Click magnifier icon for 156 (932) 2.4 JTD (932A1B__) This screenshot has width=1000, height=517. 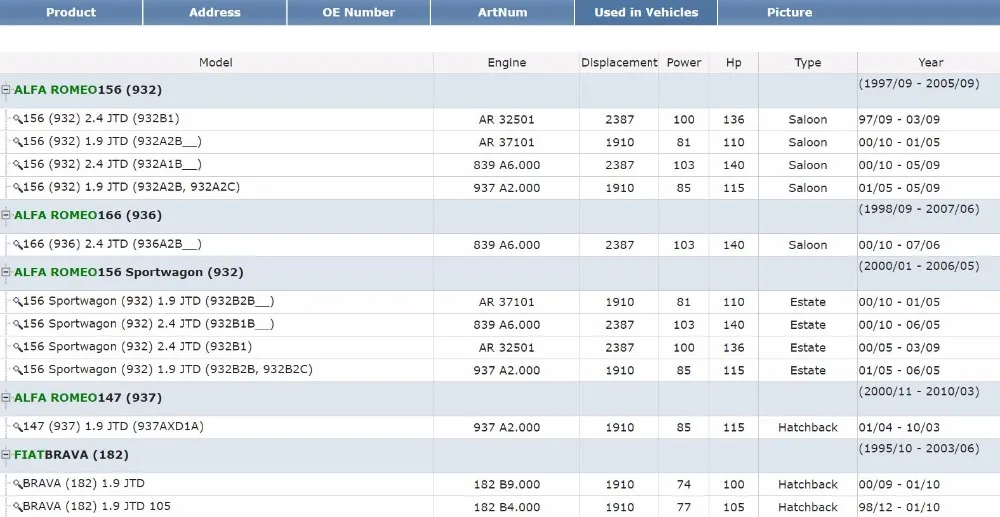coord(17,165)
